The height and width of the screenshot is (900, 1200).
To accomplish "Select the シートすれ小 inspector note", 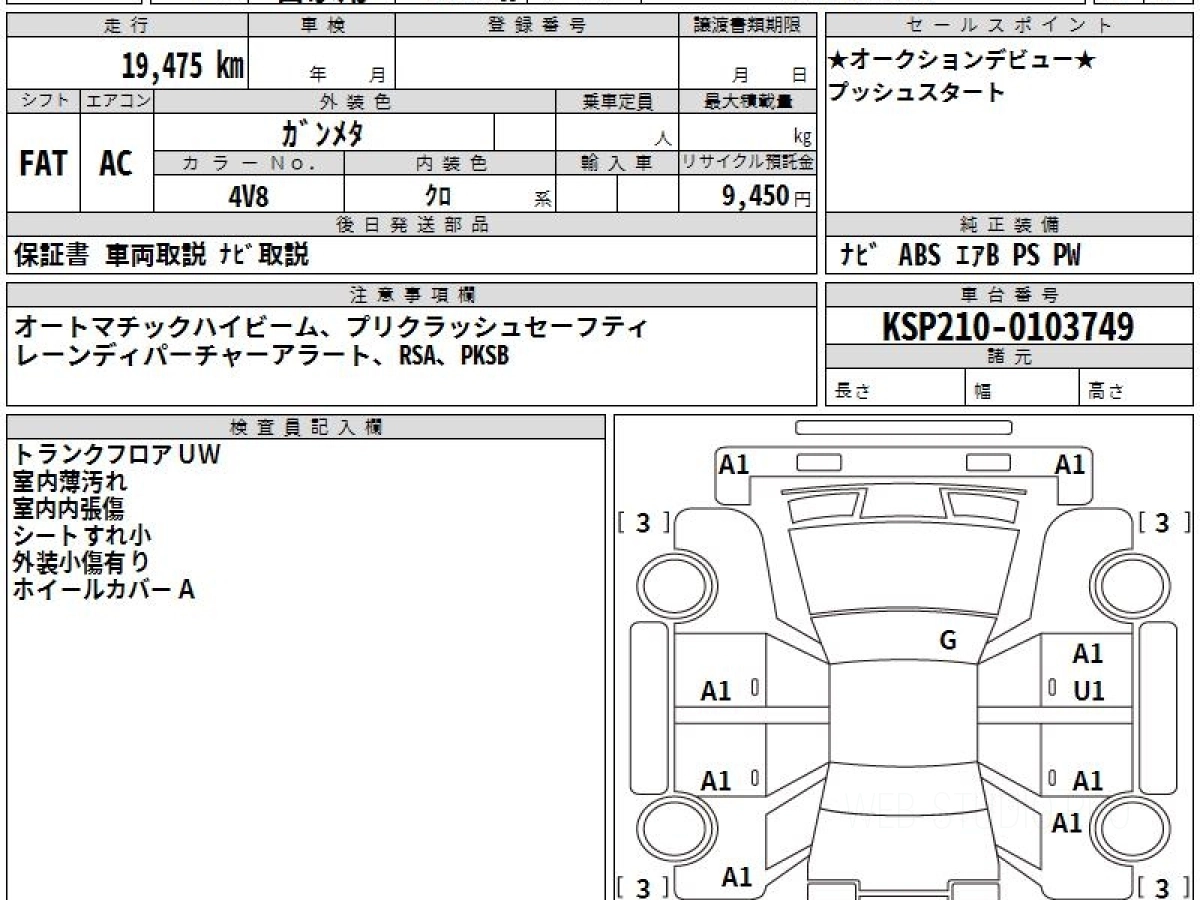I will tap(83, 535).
